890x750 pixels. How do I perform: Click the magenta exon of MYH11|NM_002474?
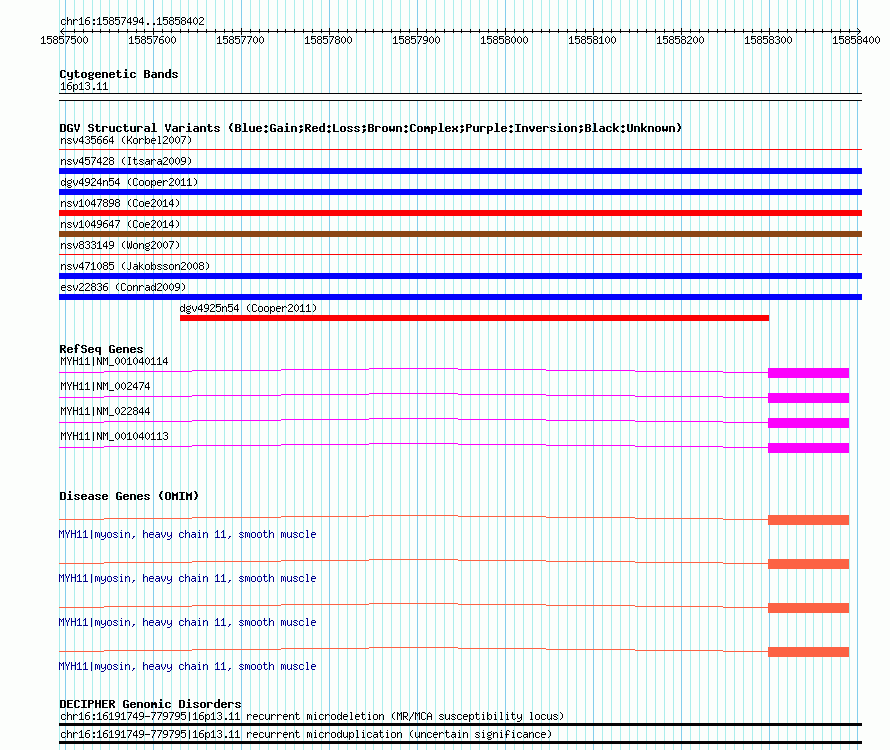[x=808, y=398]
